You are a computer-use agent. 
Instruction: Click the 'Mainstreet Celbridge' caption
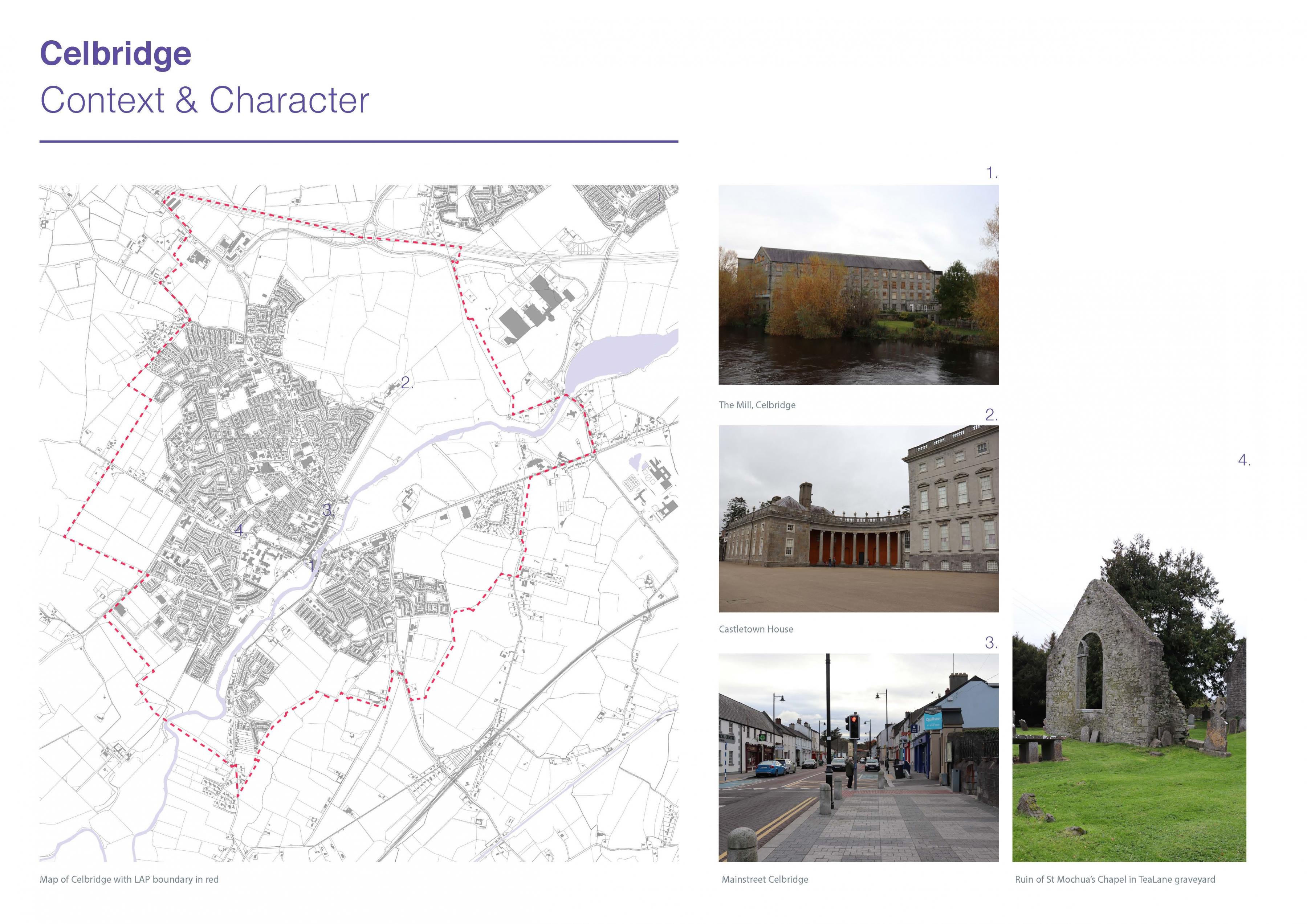point(765,880)
